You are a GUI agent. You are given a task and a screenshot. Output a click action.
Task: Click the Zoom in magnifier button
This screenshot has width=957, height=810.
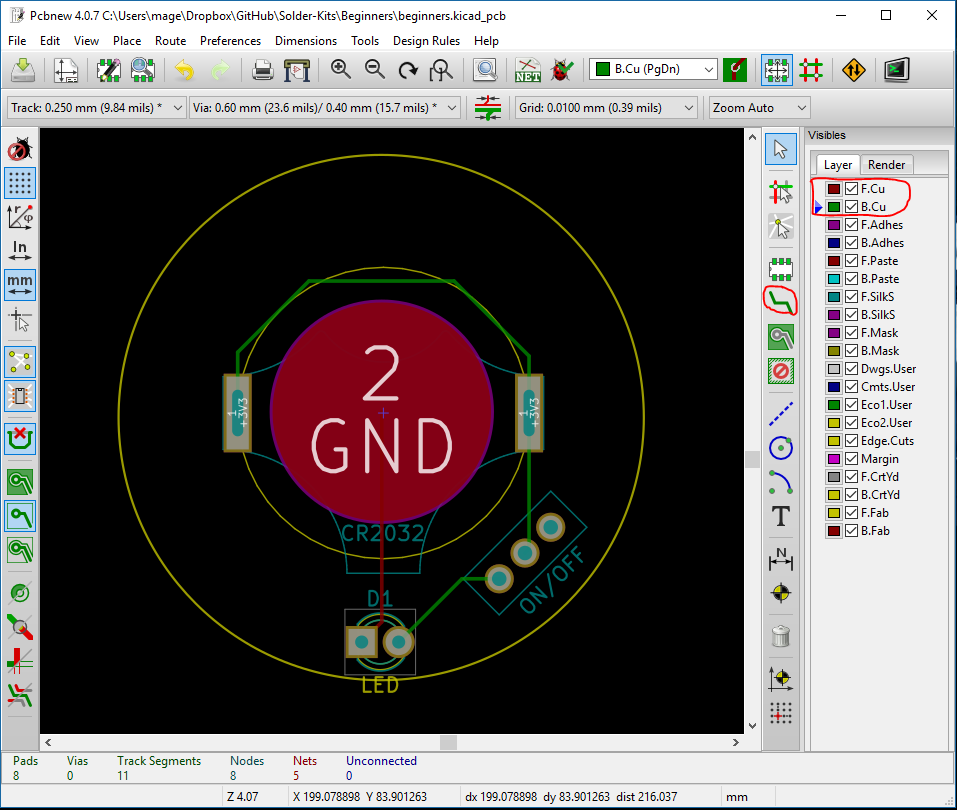tap(341, 70)
